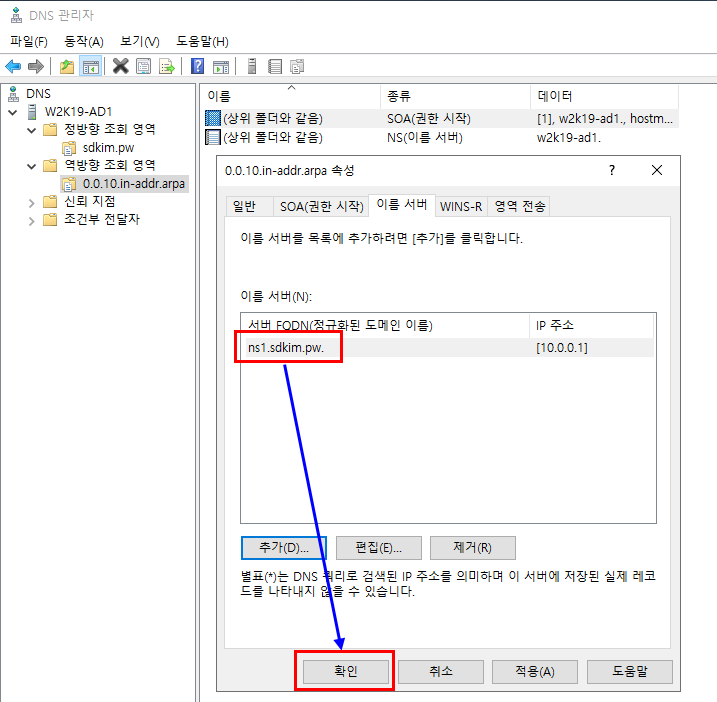Screen dimensions: 717x702
Task: Close the 0.0.10.in-addr.arpa properties dialog
Action: (x=657, y=170)
